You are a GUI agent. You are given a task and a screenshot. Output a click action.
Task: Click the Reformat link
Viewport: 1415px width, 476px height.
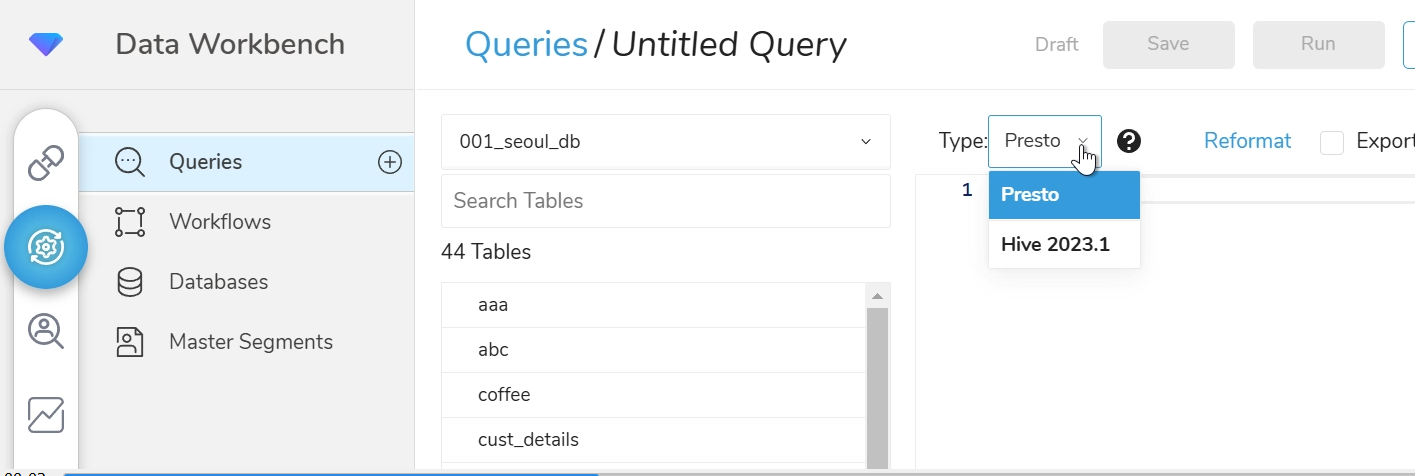[x=1247, y=141]
